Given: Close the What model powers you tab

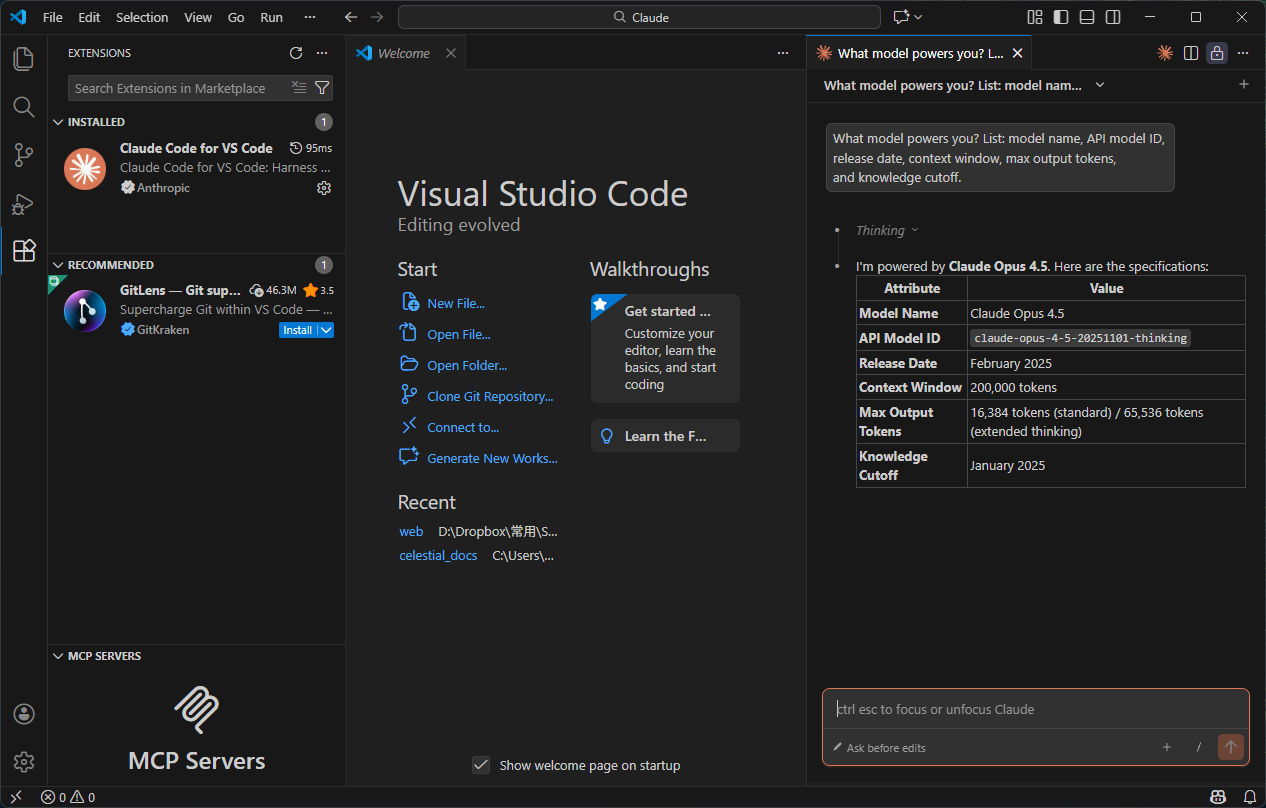Looking at the screenshot, I should 1018,53.
